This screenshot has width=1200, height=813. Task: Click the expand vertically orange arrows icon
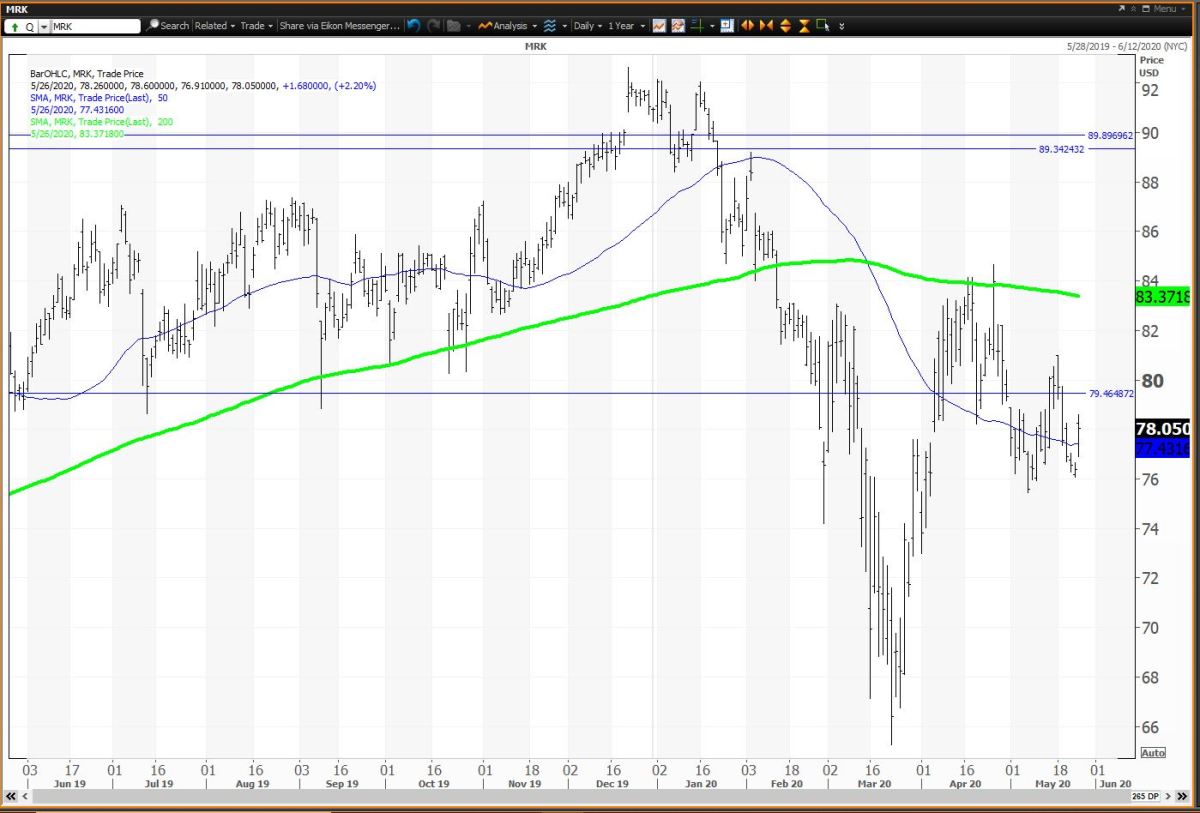click(x=785, y=25)
